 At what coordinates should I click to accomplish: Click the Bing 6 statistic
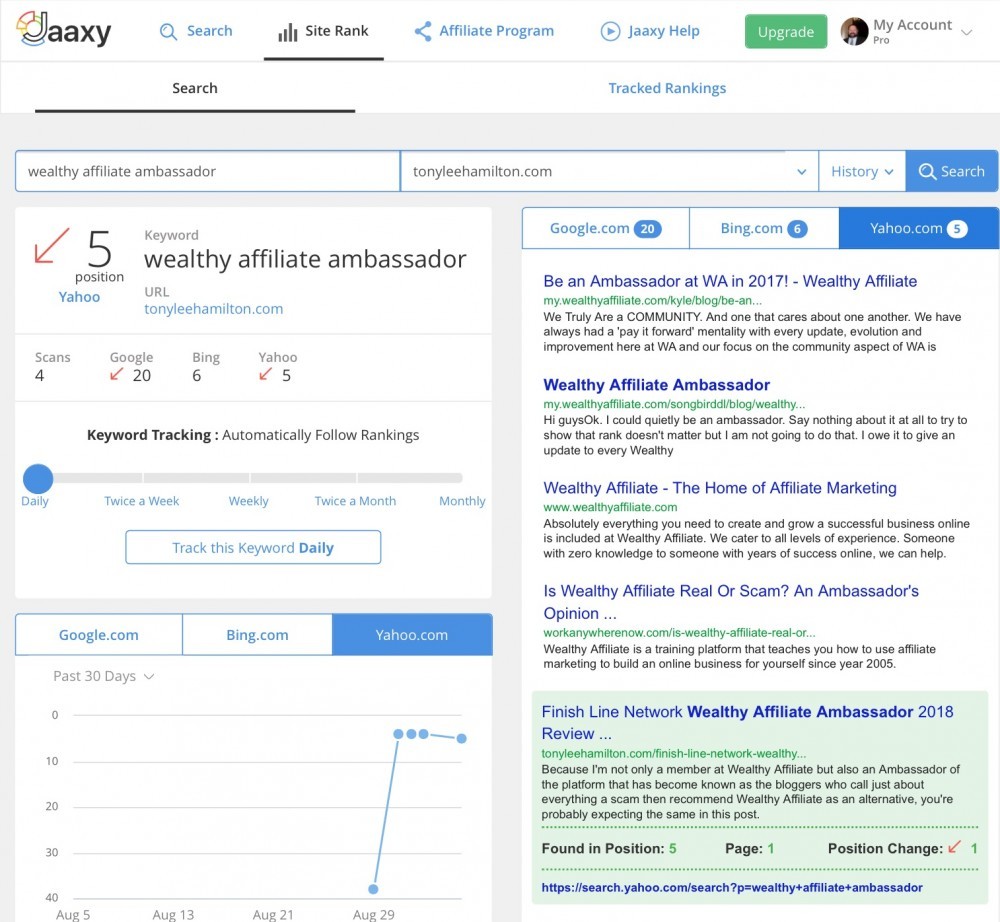(205, 367)
